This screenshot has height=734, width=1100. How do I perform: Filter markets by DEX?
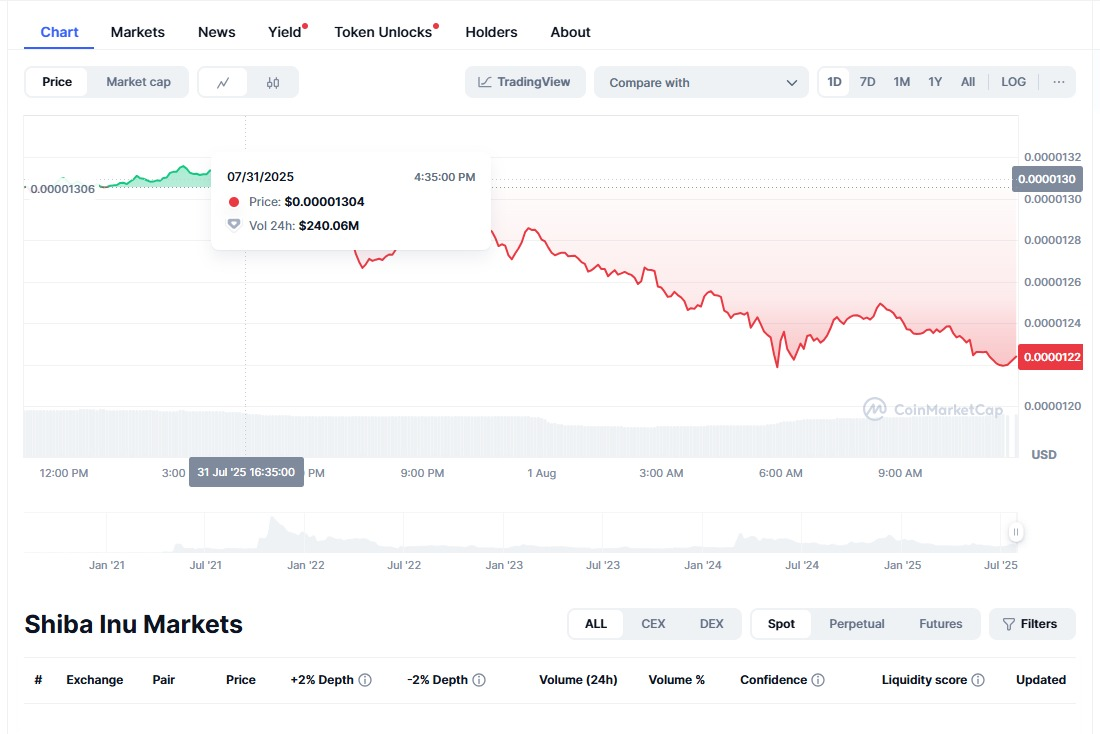[711, 624]
